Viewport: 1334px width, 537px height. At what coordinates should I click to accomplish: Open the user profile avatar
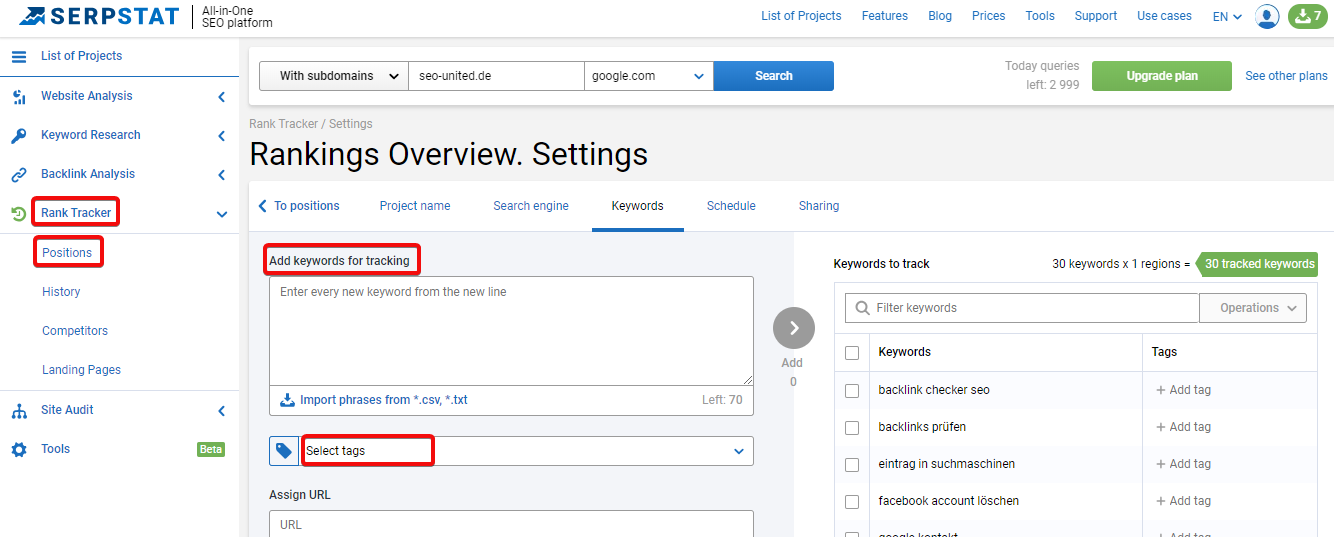1267,16
